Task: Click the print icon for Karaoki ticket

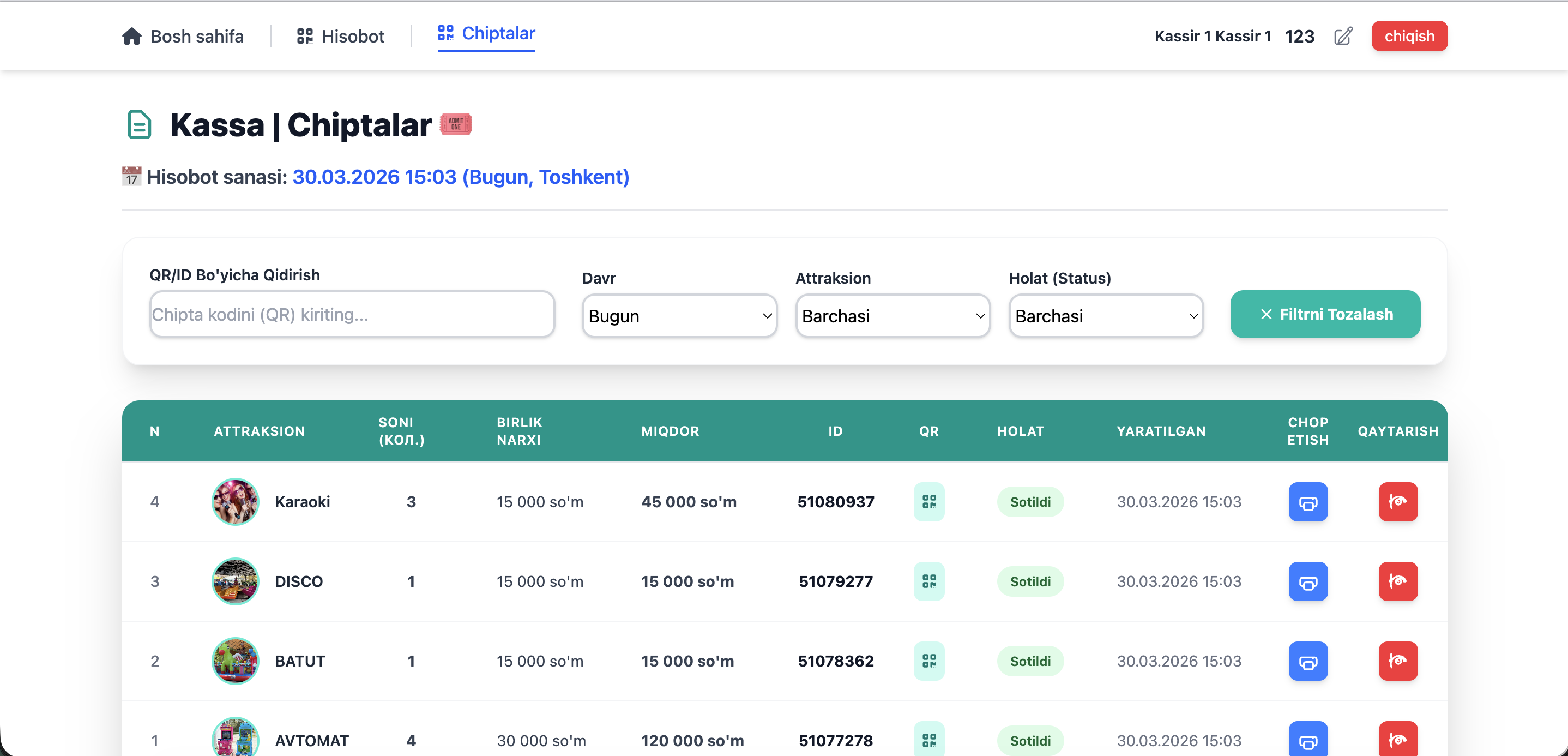Action: pos(1307,502)
